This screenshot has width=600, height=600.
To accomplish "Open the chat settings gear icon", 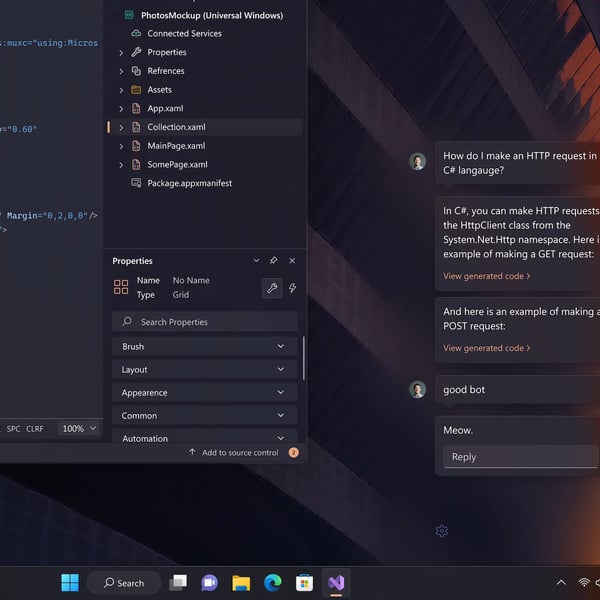I will point(442,531).
